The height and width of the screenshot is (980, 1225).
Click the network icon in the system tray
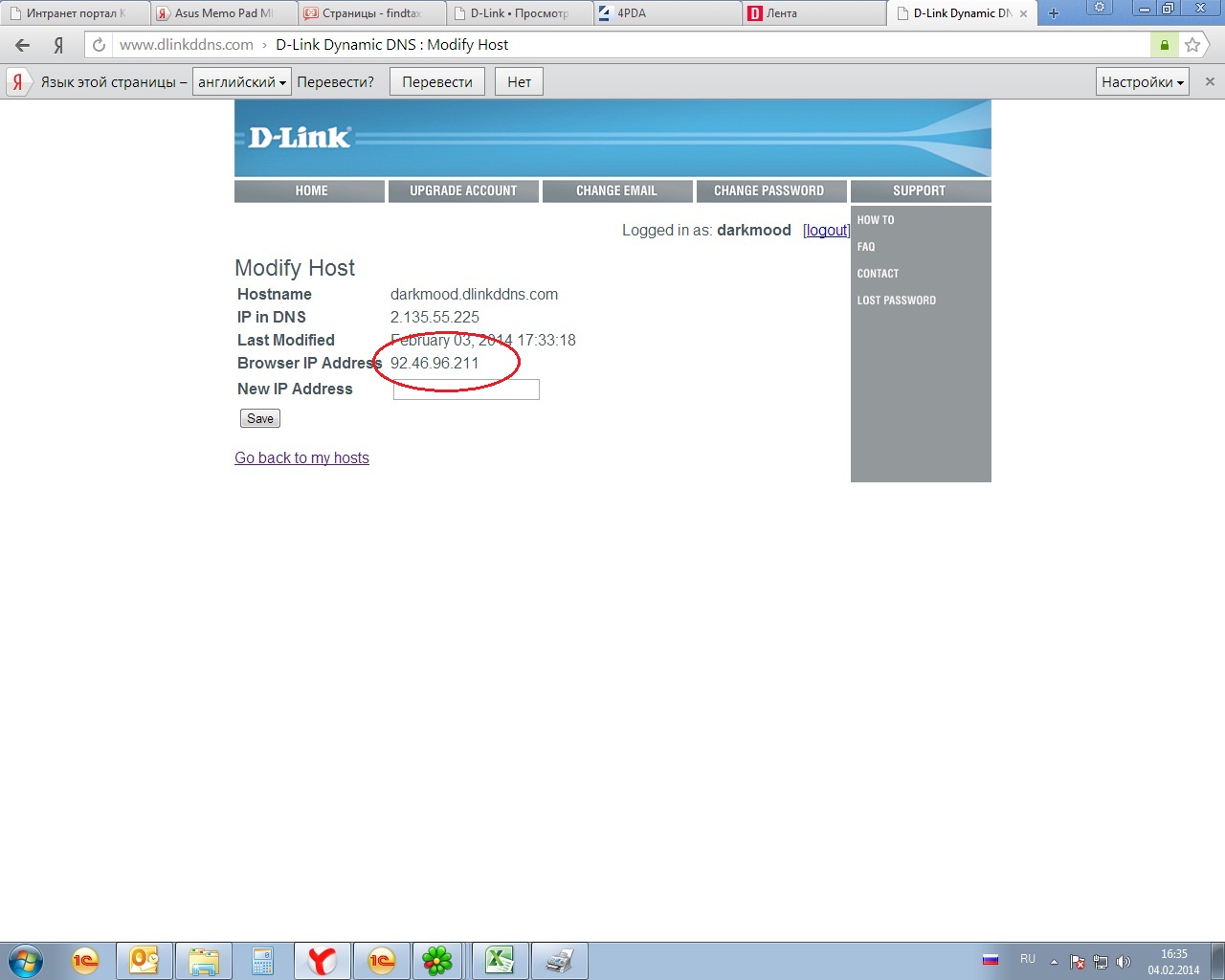(1101, 962)
